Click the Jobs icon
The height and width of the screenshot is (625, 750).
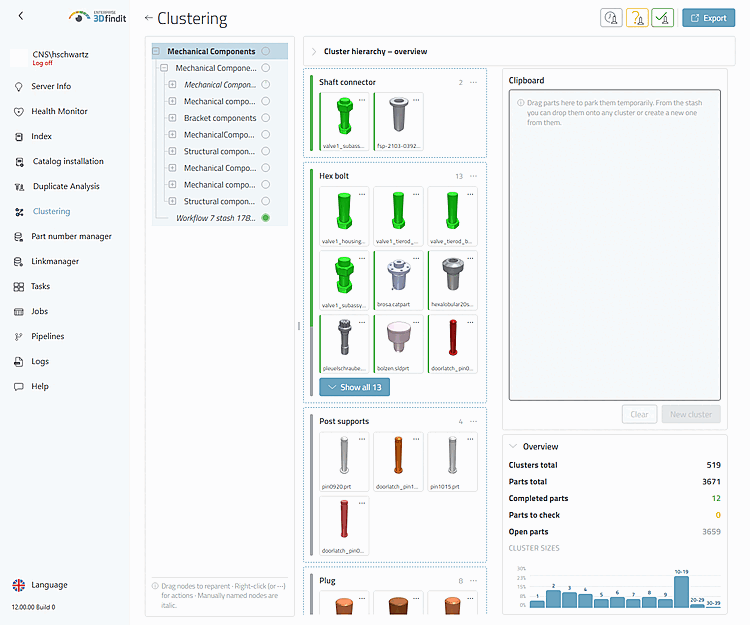pyautogui.click(x=19, y=312)
